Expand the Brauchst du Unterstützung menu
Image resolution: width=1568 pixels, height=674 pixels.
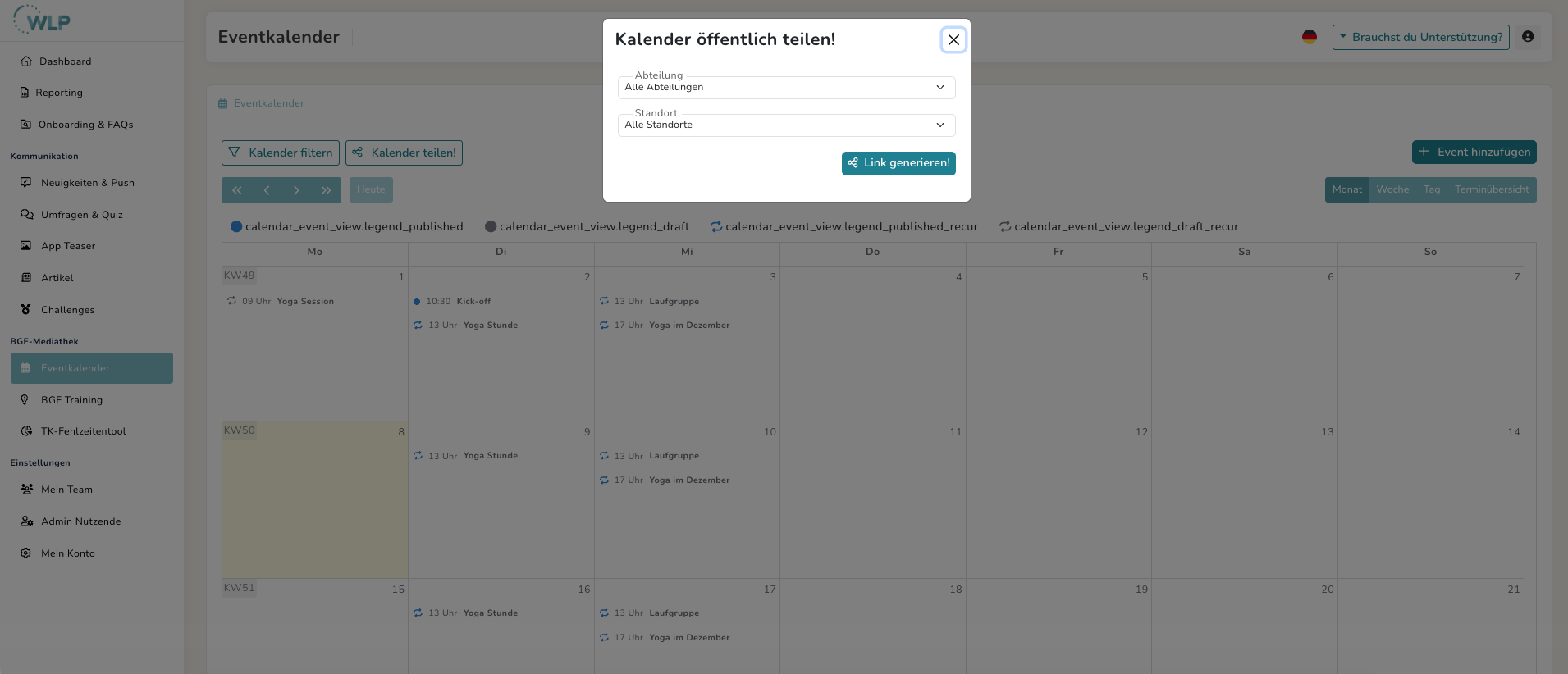pyautogui.click(x=1421, y=37)
